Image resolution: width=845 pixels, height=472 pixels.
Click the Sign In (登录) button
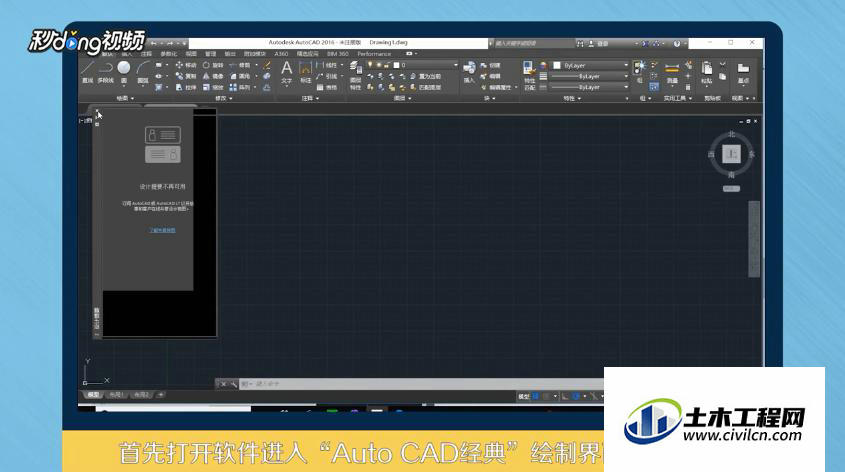pyautogui.click(x=598, y=43)
